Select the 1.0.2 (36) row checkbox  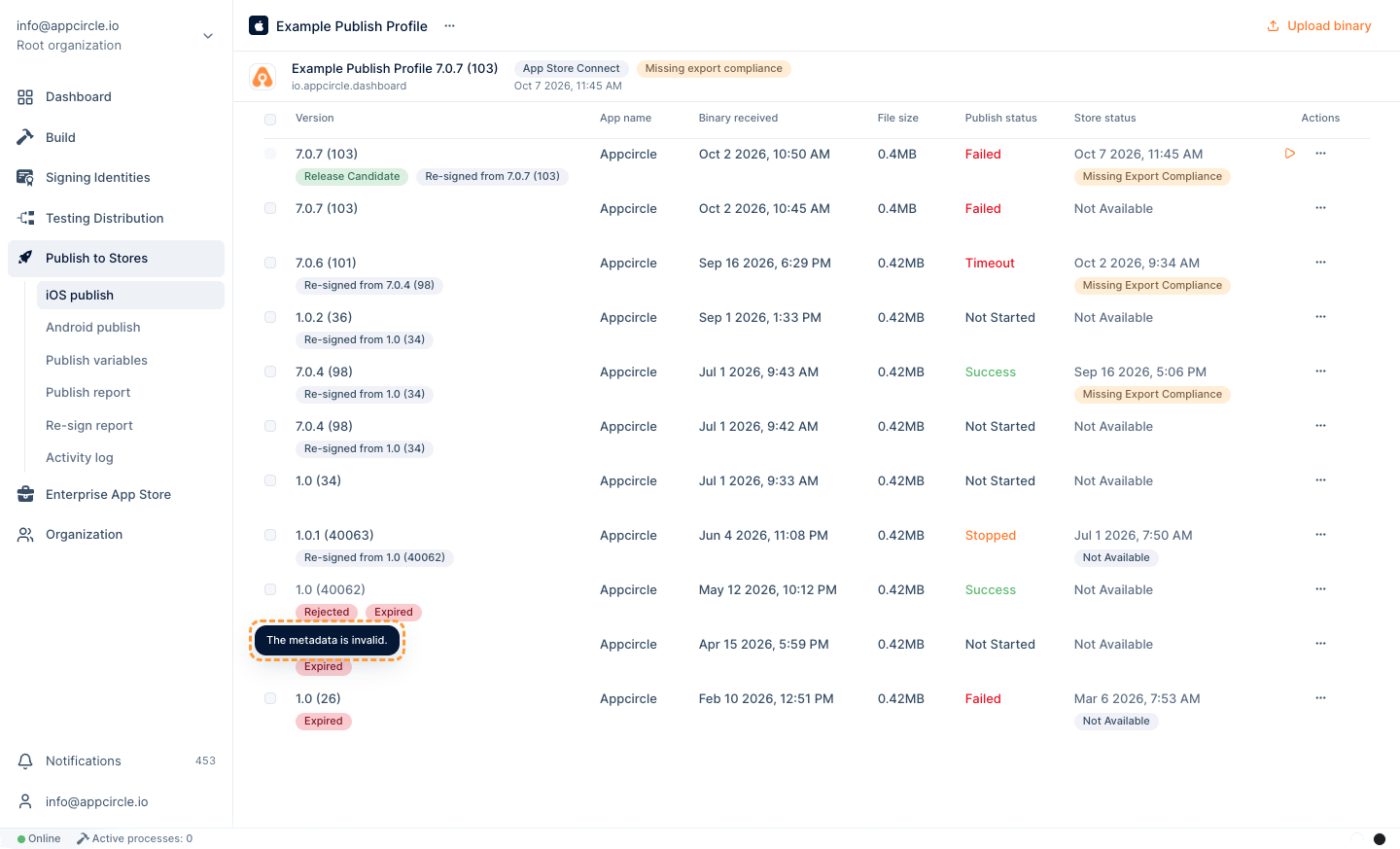pos(270,317)
